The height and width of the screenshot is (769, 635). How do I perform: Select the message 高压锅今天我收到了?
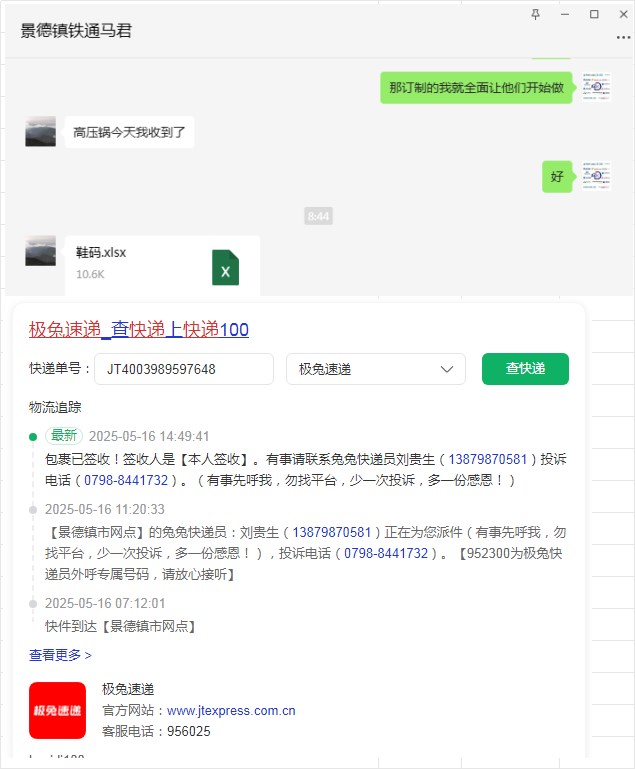tap(129, 132)
